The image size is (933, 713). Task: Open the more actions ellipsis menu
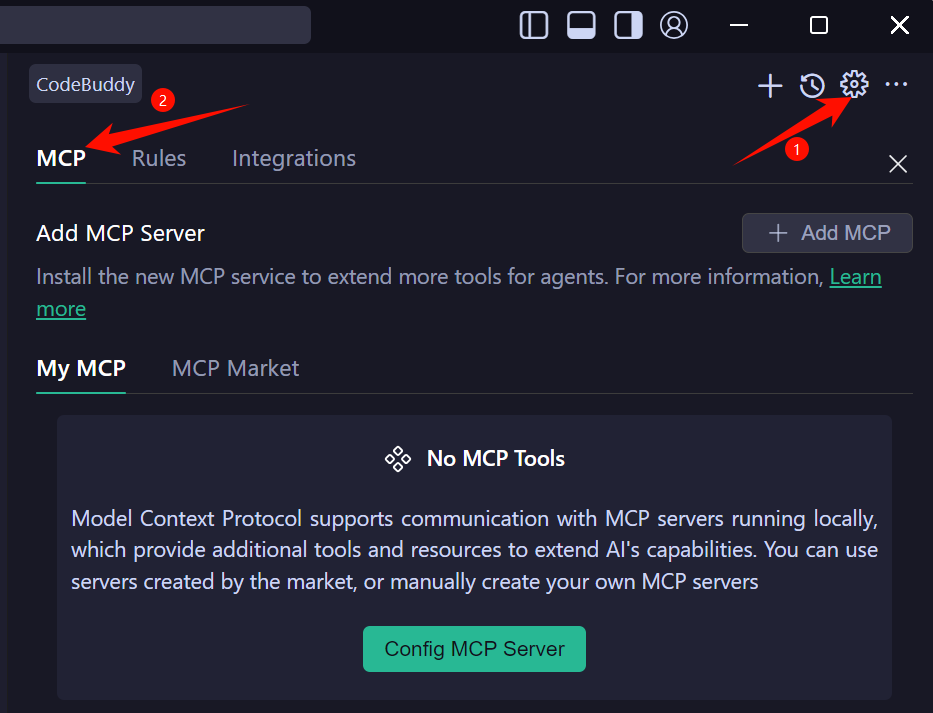tap(896, 85)
